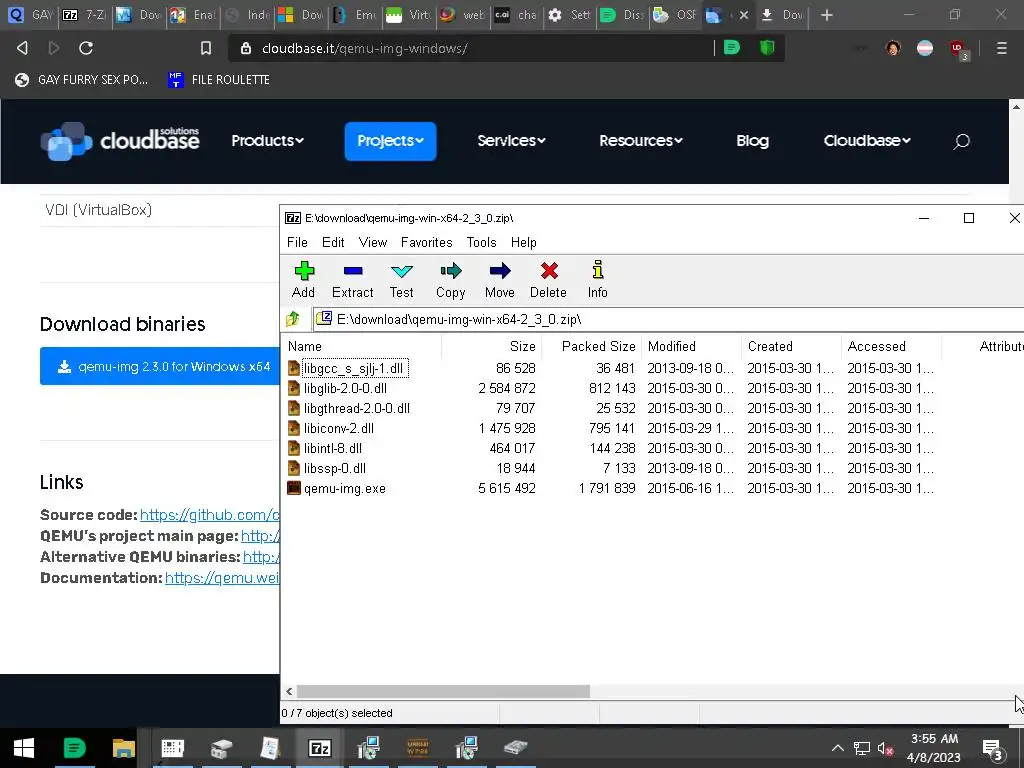
Task: Open the Windows Start menu
Action: point(24,748)
